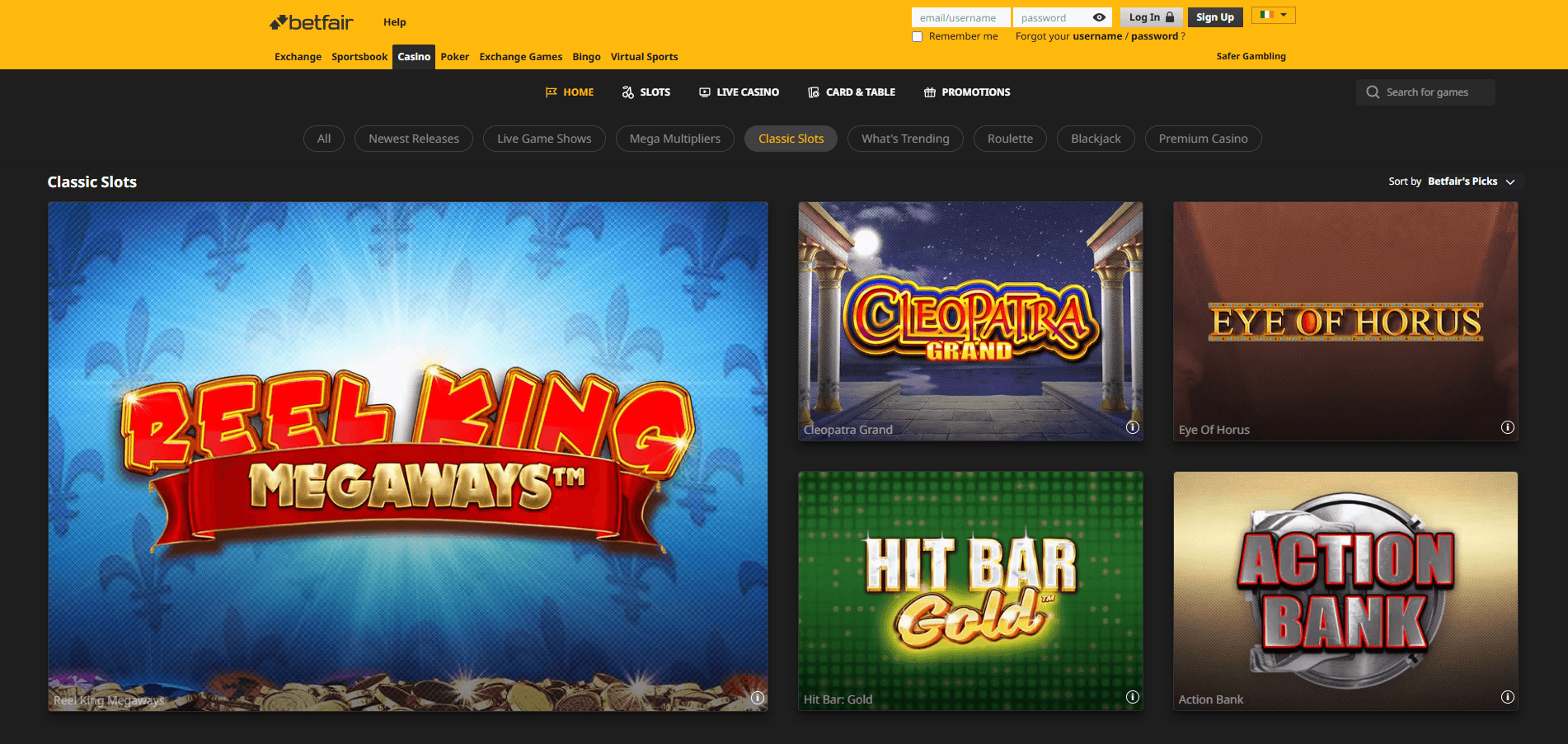This screenshot has height=744, width=1568.
Task: Open the PROMOTIONS section
Action: tap(967, 92)
